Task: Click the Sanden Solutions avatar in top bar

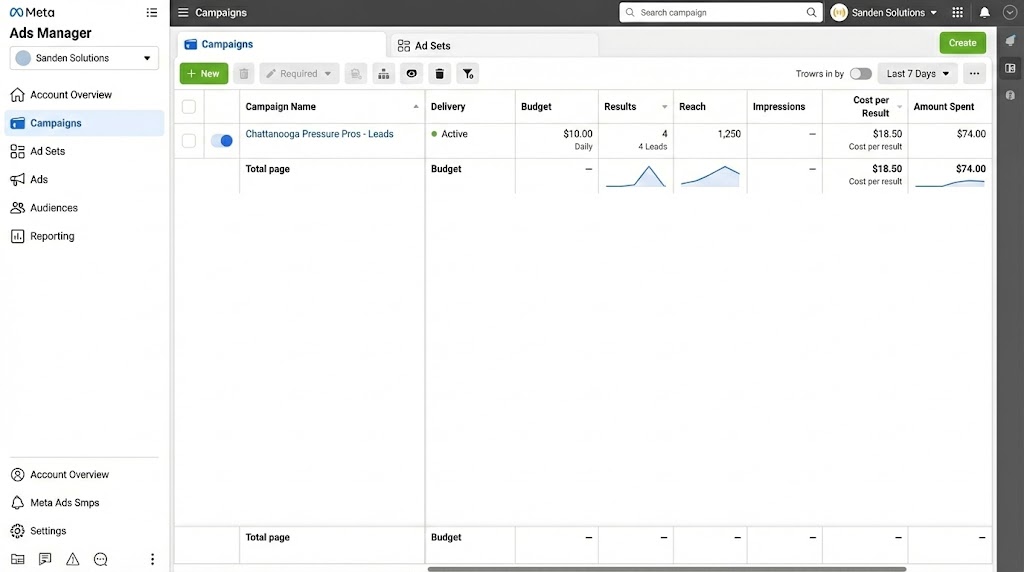Action: pos(839,12)
